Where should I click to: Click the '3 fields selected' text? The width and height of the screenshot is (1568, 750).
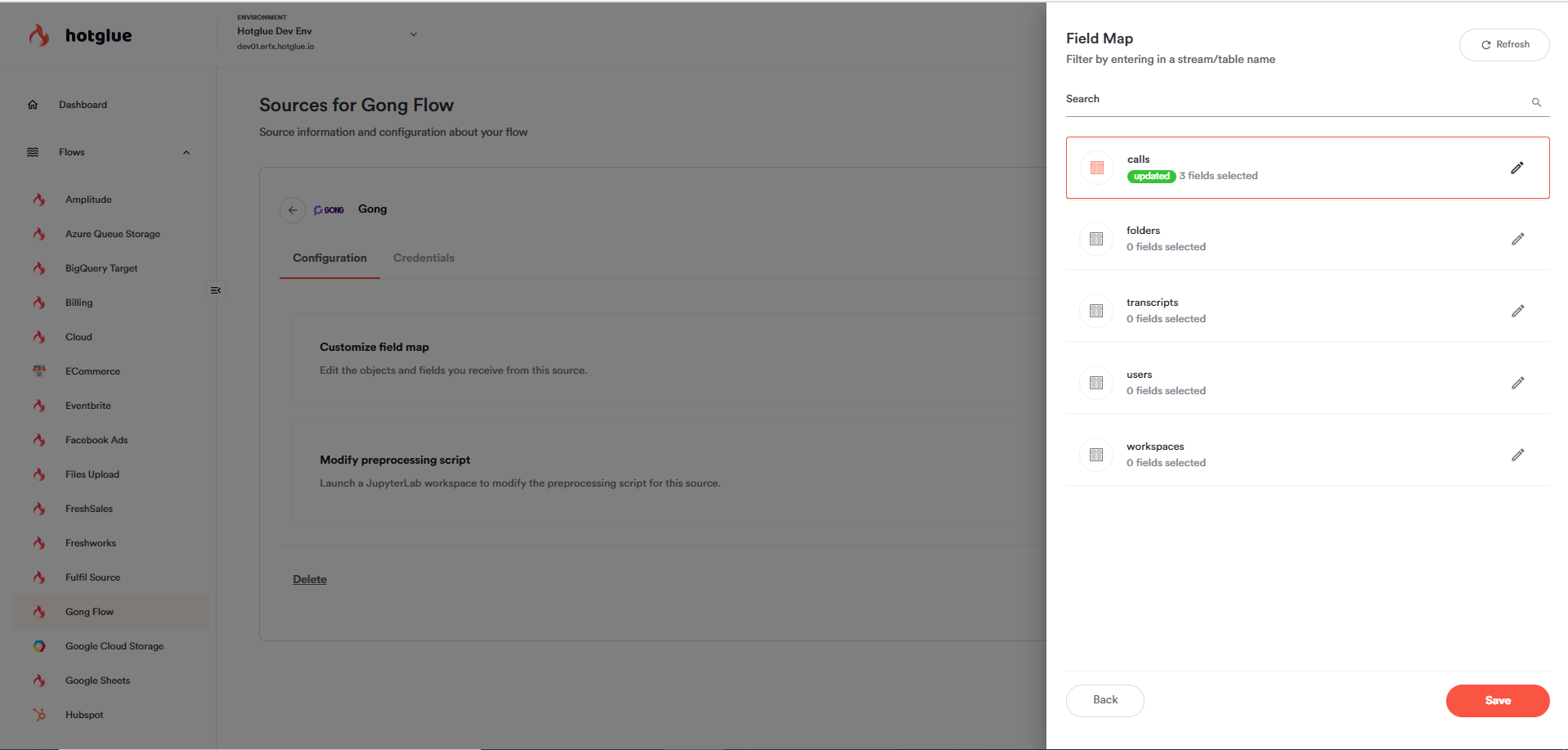click(1218, 176)
